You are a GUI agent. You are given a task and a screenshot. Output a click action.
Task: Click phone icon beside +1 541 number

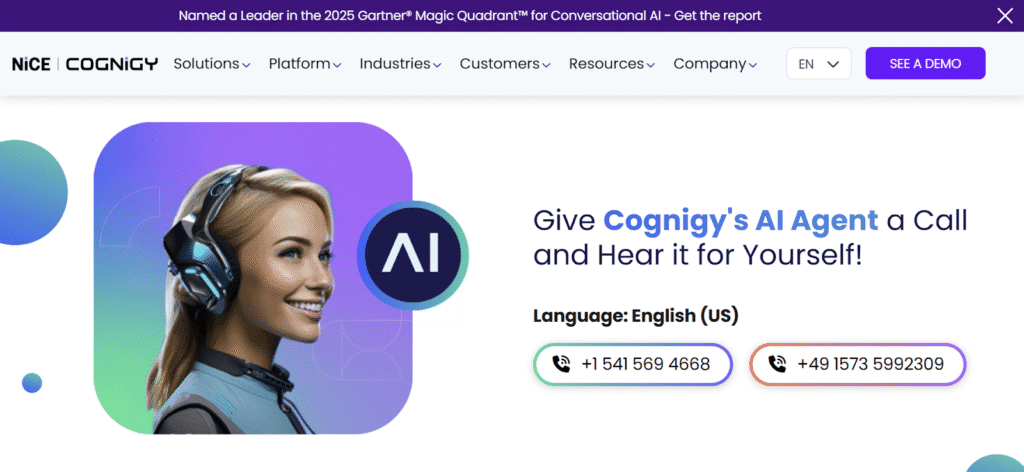pos(561,364)
